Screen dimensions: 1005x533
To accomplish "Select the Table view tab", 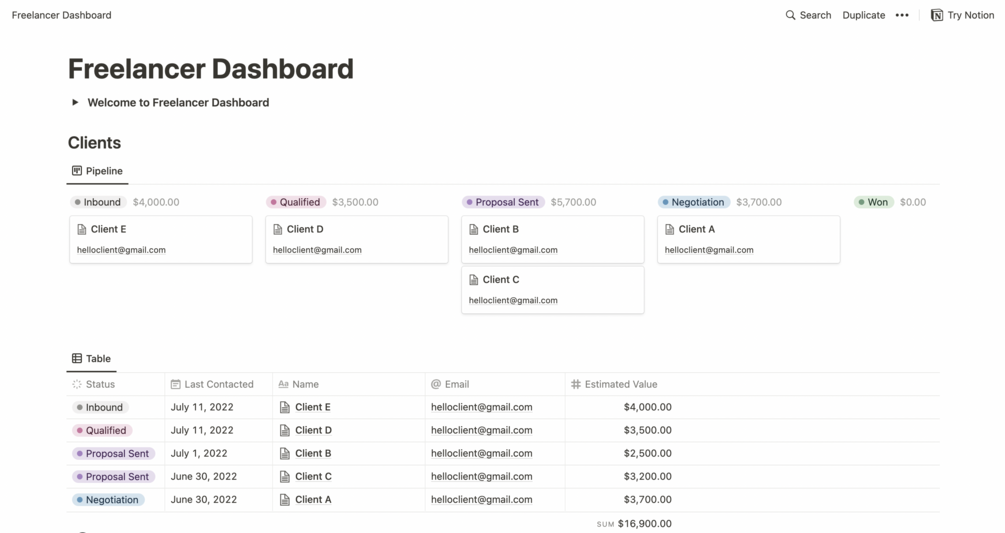I will (92, 359).
